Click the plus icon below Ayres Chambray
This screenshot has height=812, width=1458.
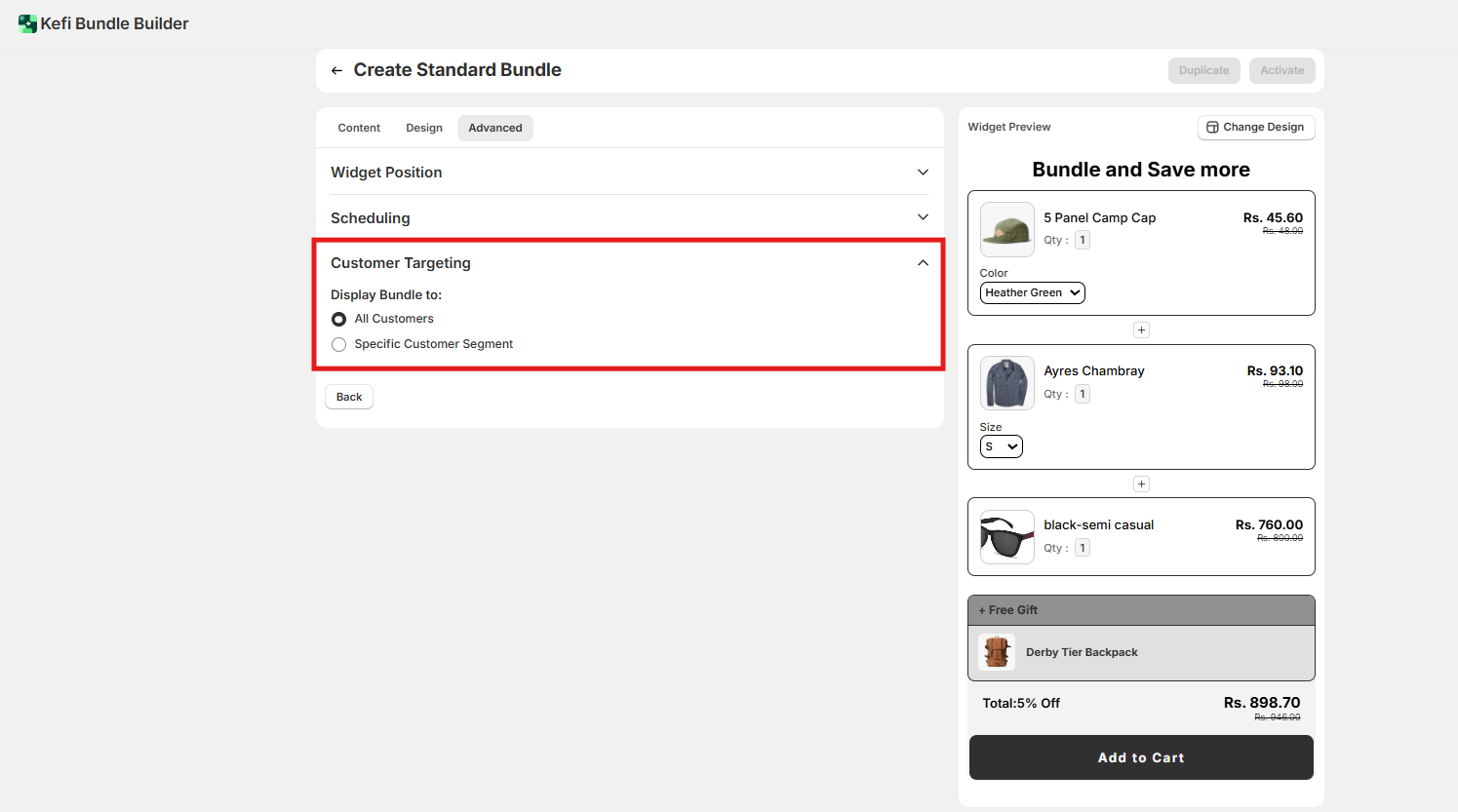coord(1141,484)
